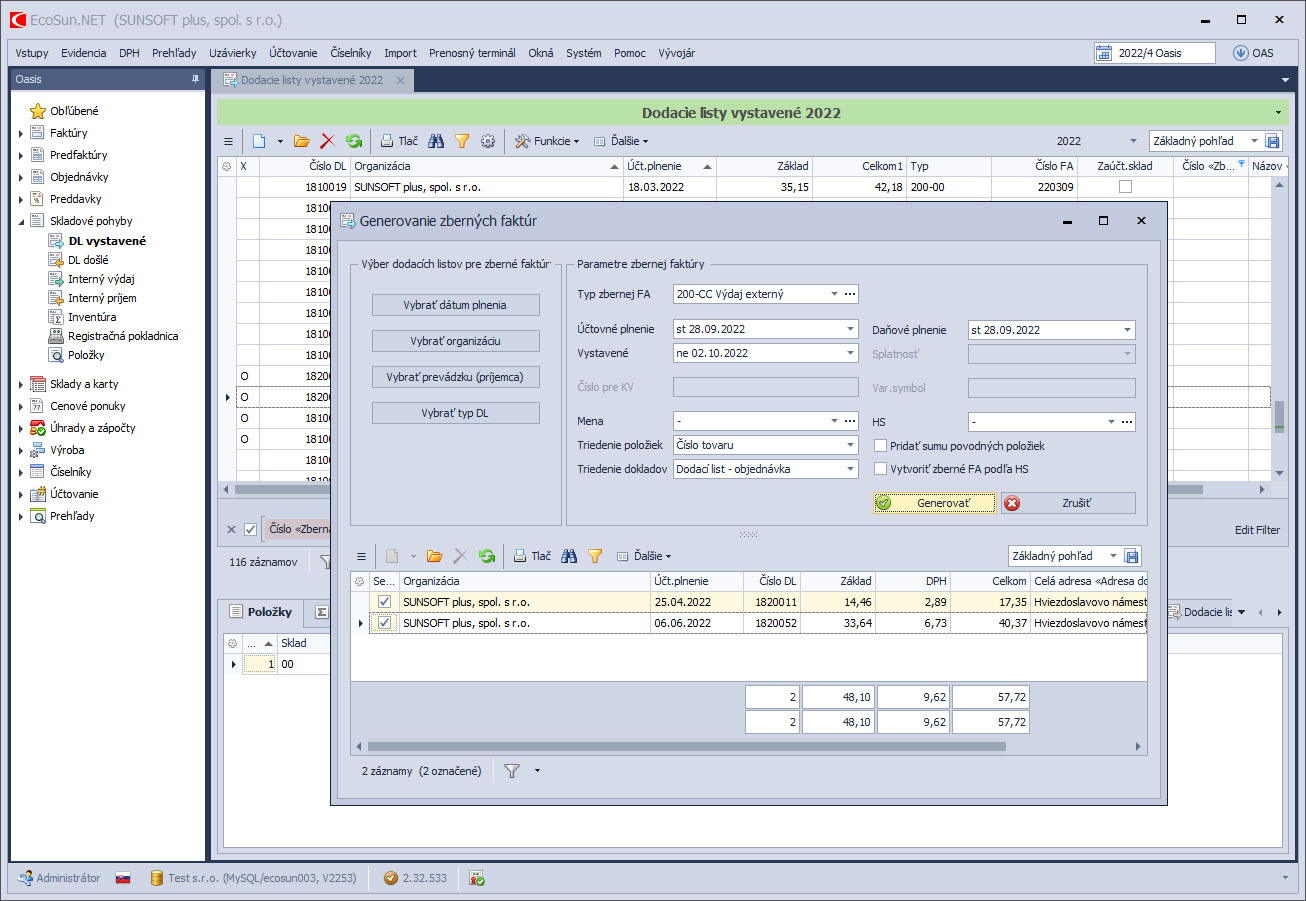Click the yellow filter funnel in main toolbar
This screenshot has height=901, width=1306.
pos(462,142)
